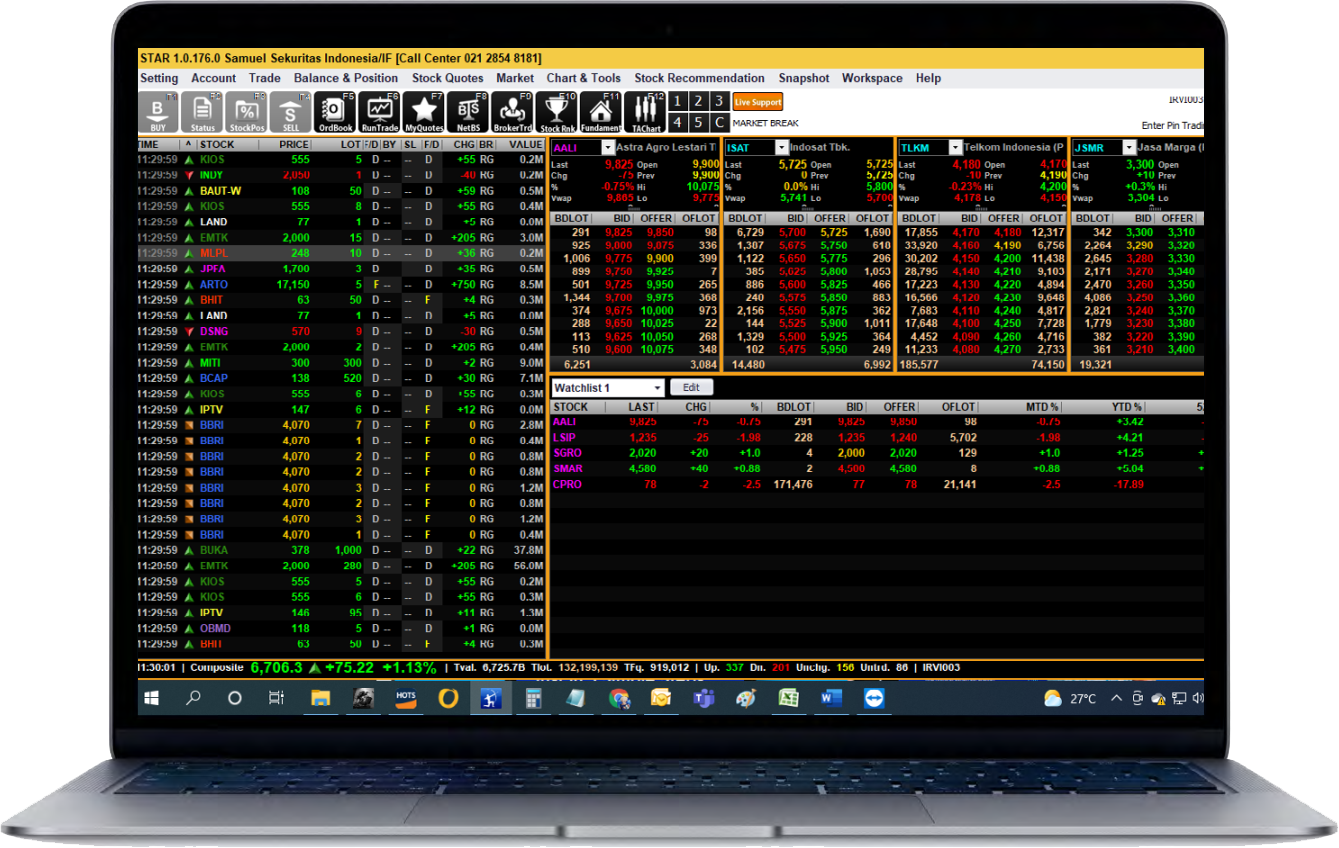Open the Stock Rnk trophy tool

click(557, 113)
